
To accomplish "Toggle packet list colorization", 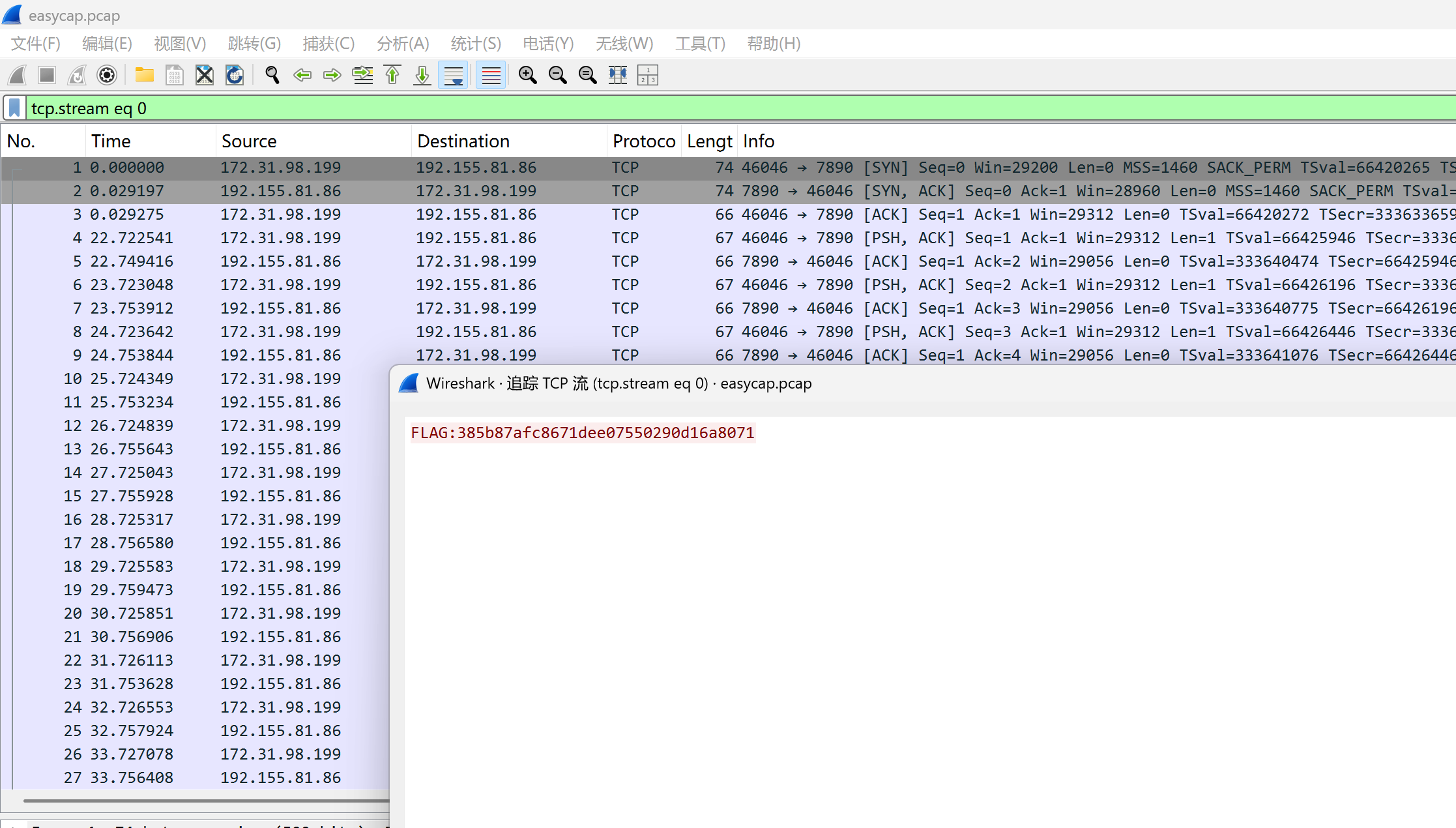I will coord(491,76).
